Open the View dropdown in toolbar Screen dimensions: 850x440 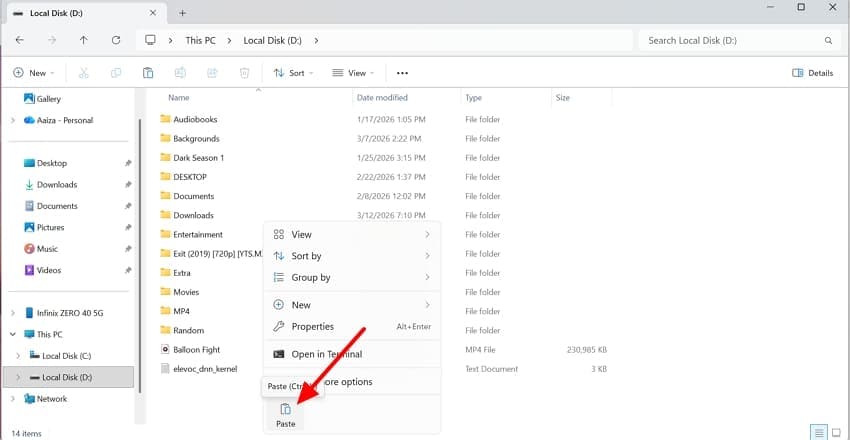click(x=353, y=73)
